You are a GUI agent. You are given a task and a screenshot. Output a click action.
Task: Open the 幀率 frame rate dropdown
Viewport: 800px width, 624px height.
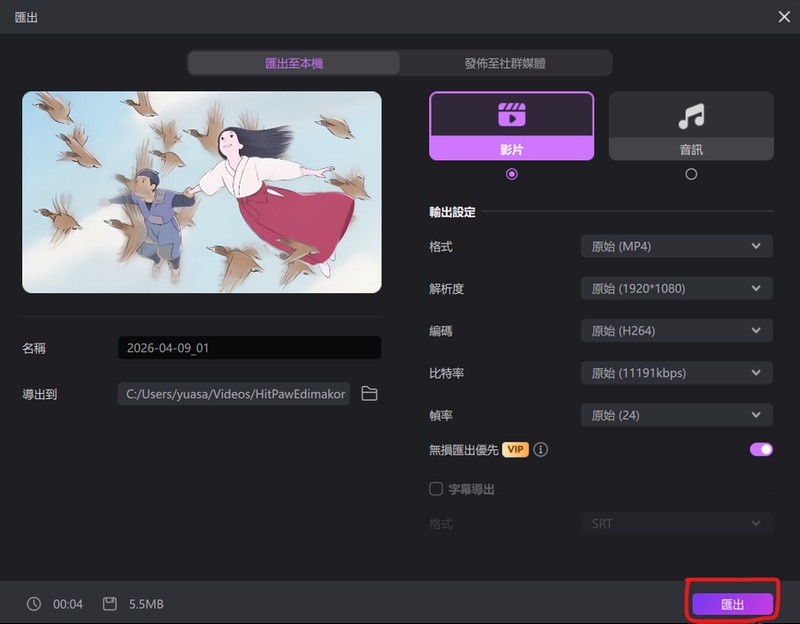[676, 414]
